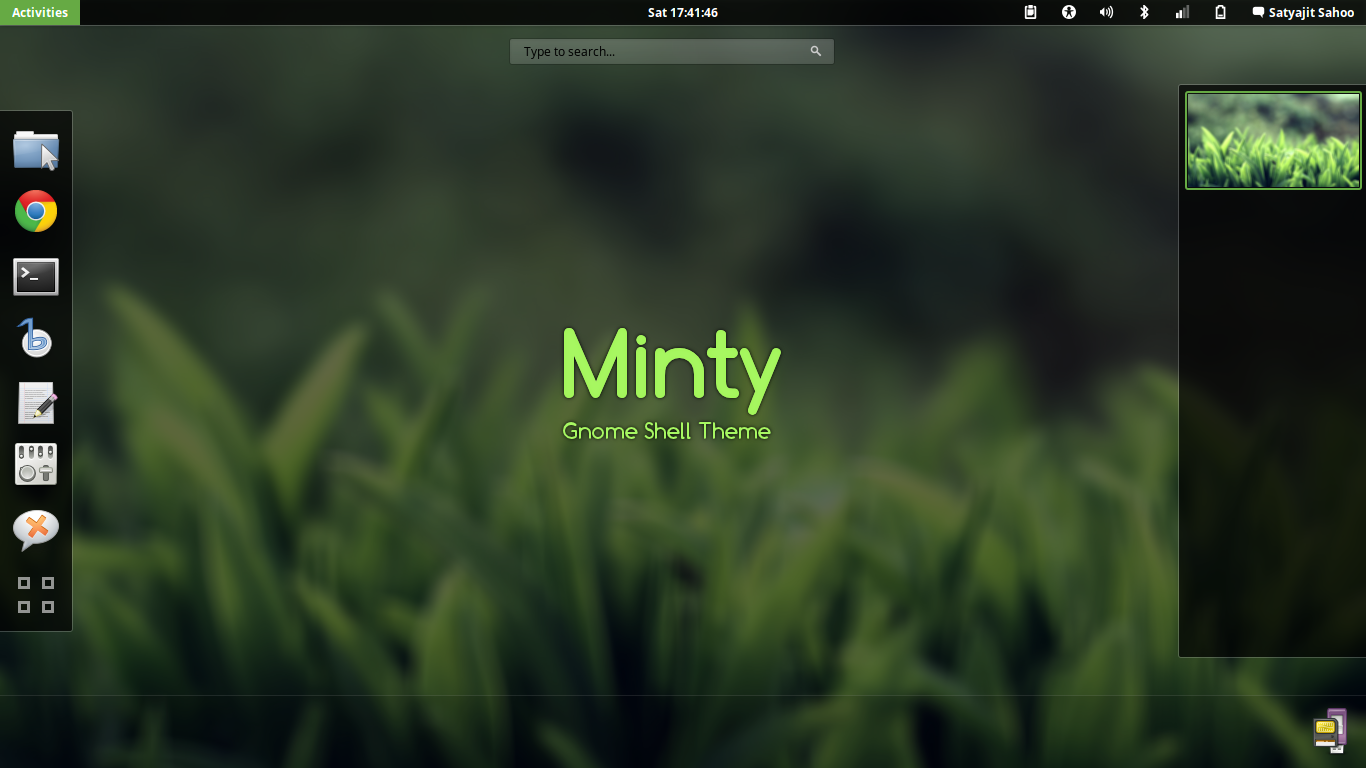
Task: Open the network signal strength icon
Action: (1182, 12)
